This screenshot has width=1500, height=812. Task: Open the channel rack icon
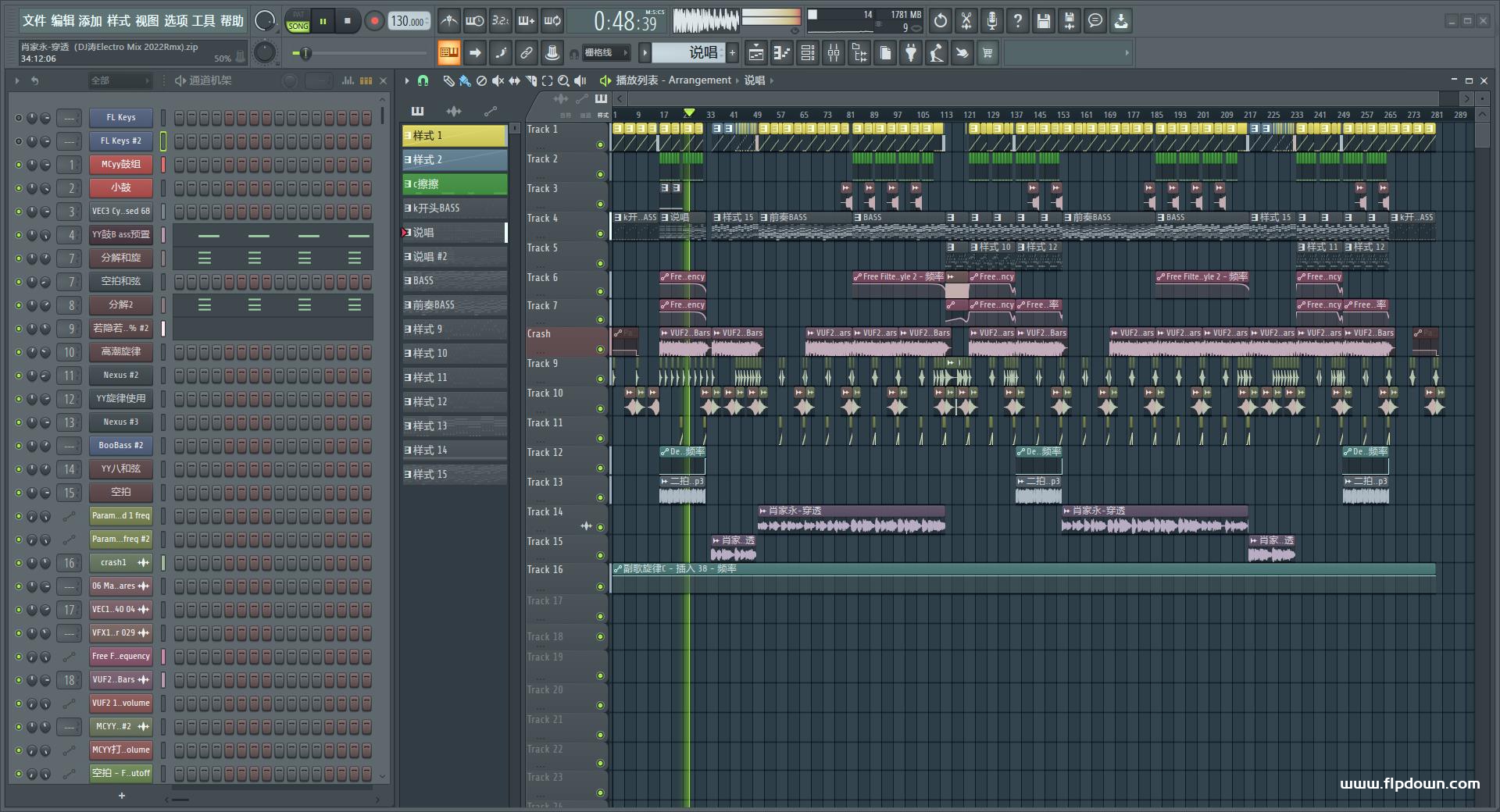click(x=808, y=53)
